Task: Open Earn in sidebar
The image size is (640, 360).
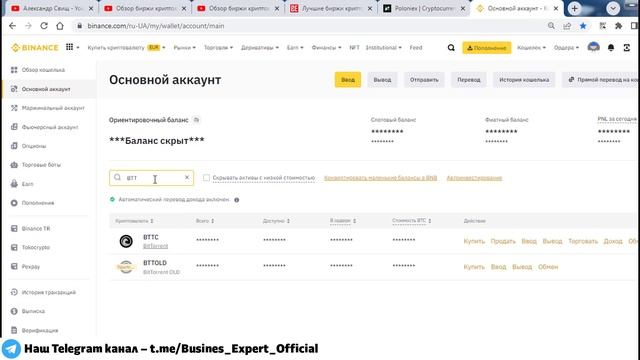Action: (x=22, y=184)
